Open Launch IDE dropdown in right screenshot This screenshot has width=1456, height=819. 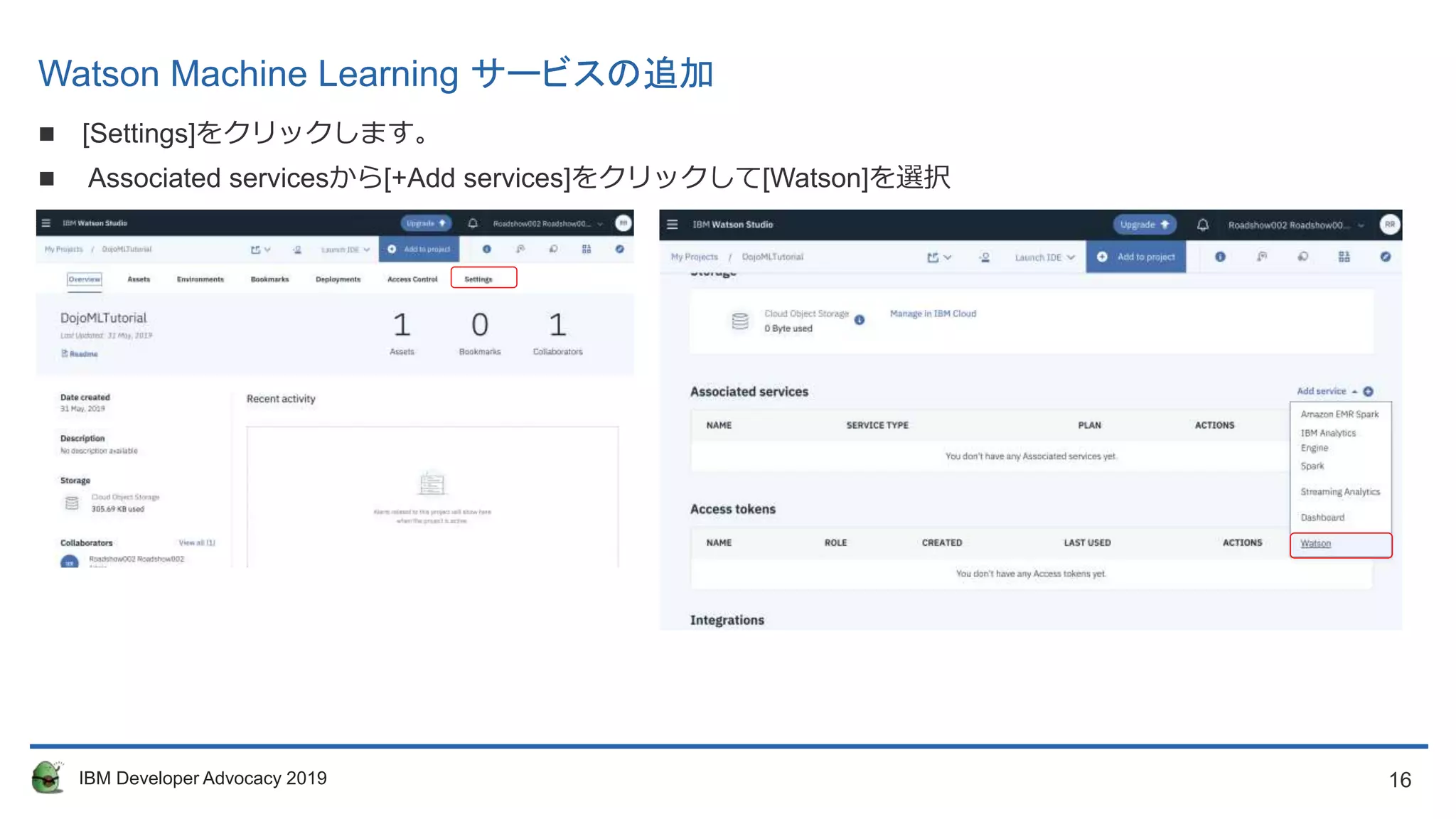point(1045,257)
